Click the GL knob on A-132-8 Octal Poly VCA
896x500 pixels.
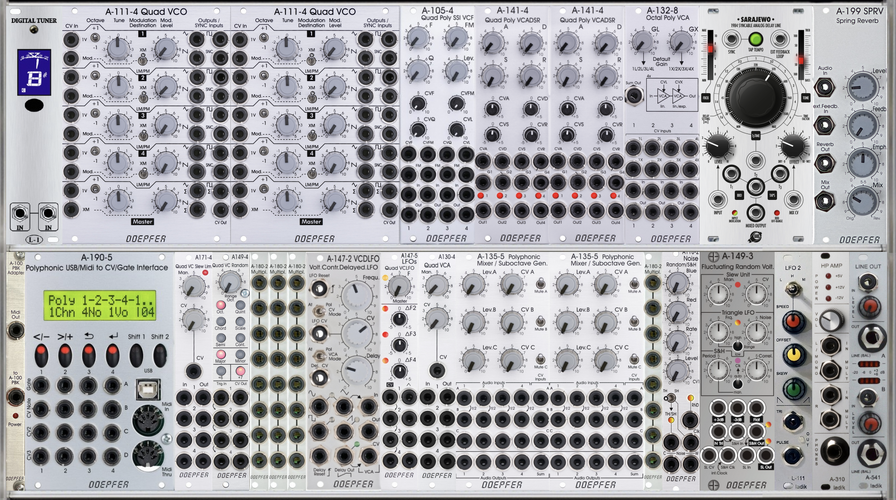point(641,42)
